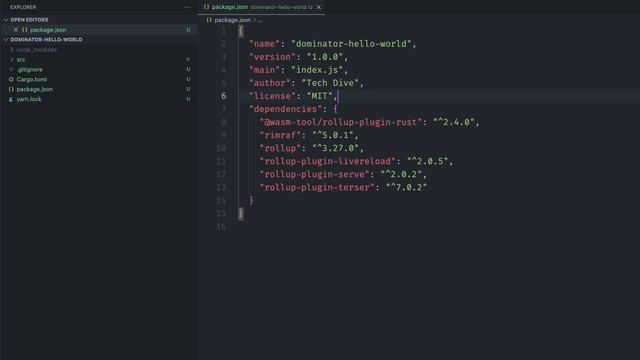Click the "^7.0.2" version value
The width and height of the screenshot is (640, 360).
pos(406,187)
